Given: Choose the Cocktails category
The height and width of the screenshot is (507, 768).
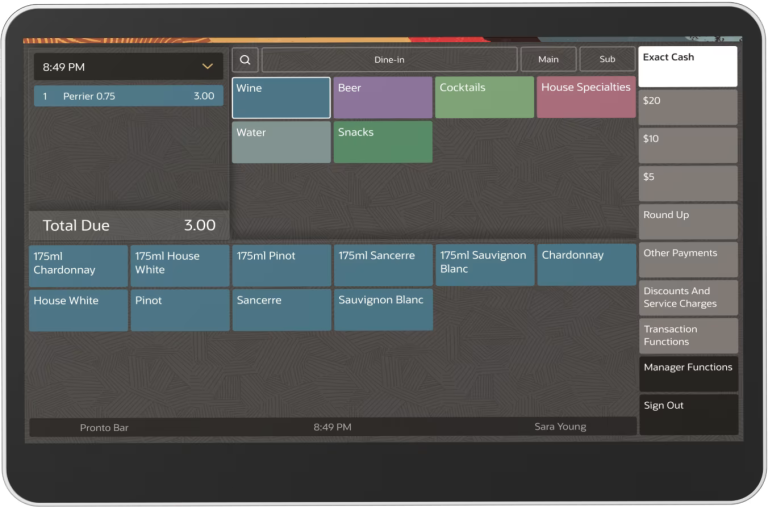Looking at the screenshot, I should pos(485,98).
